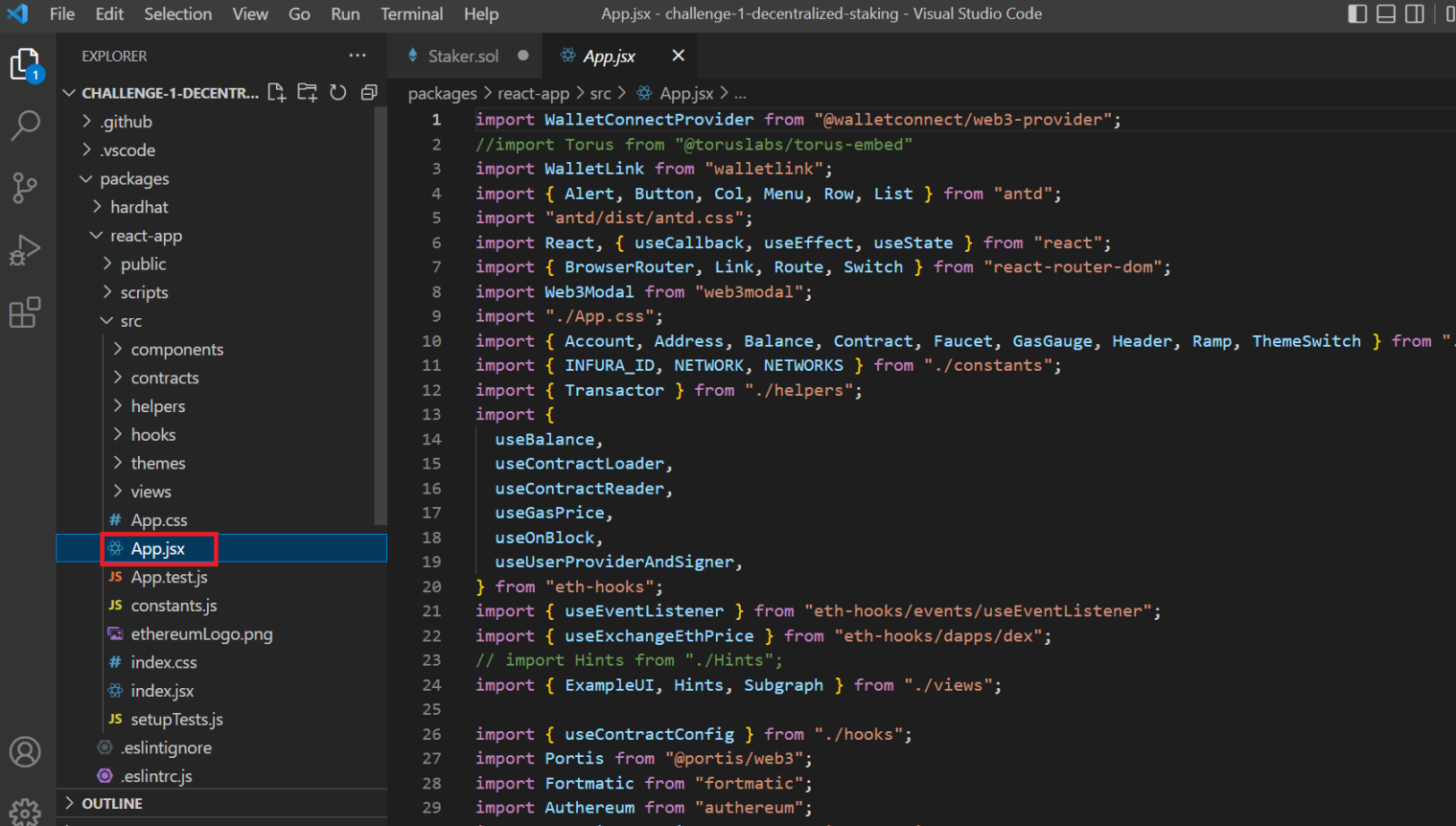
Task: Open the Help menu
Action: pos(481,13)
